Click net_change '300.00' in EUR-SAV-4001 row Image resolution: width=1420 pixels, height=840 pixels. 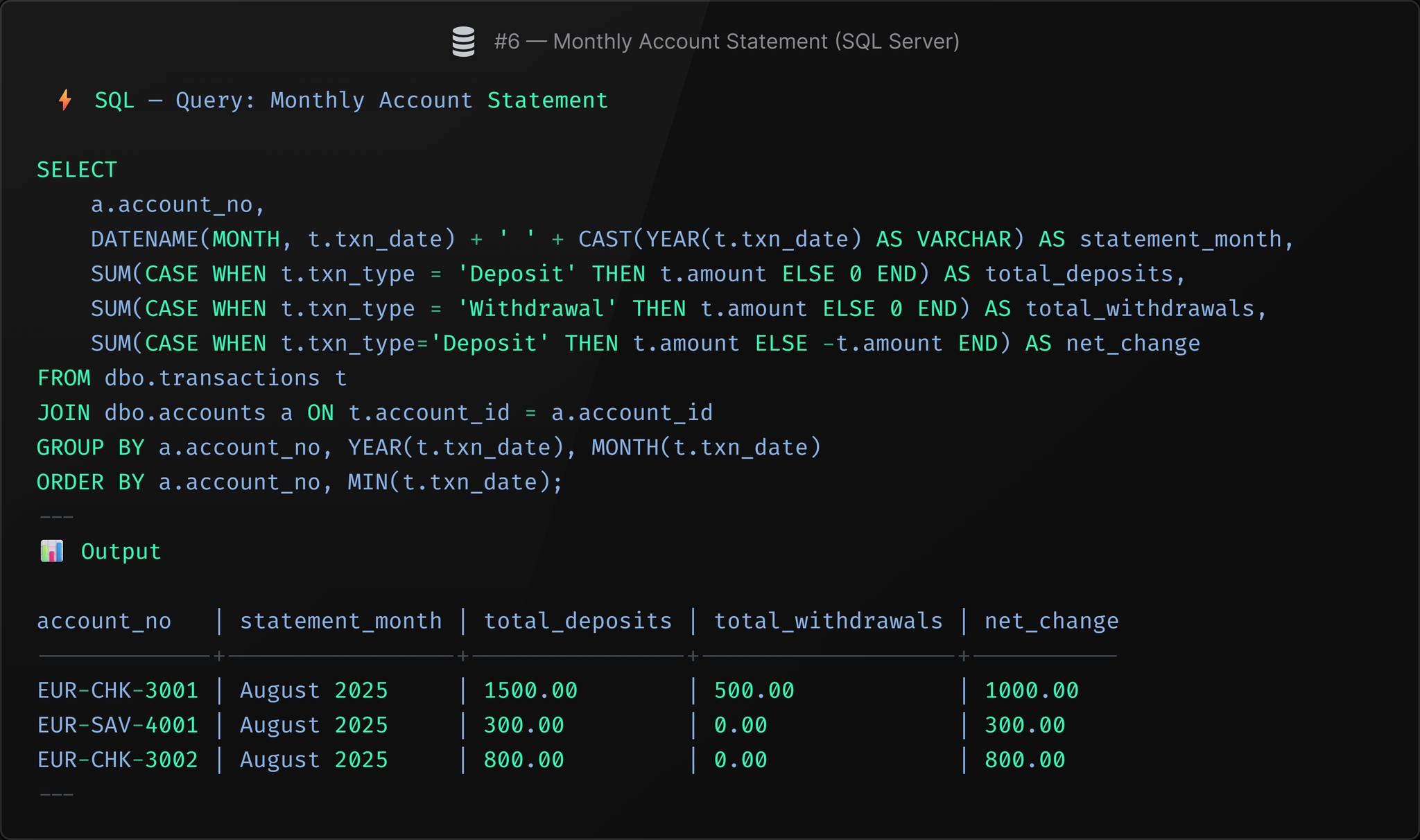1025,725
